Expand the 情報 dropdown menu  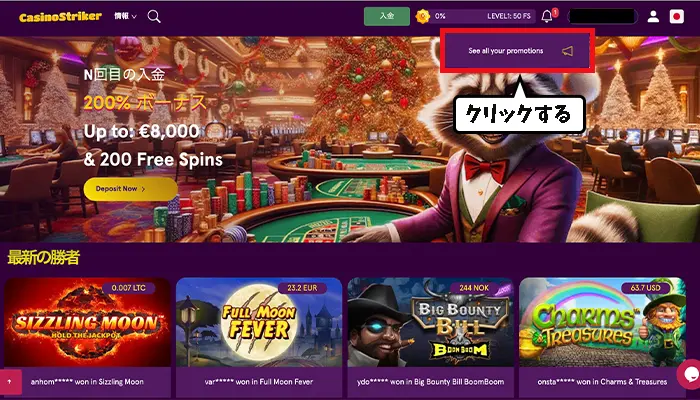click(x=125, y=16)
